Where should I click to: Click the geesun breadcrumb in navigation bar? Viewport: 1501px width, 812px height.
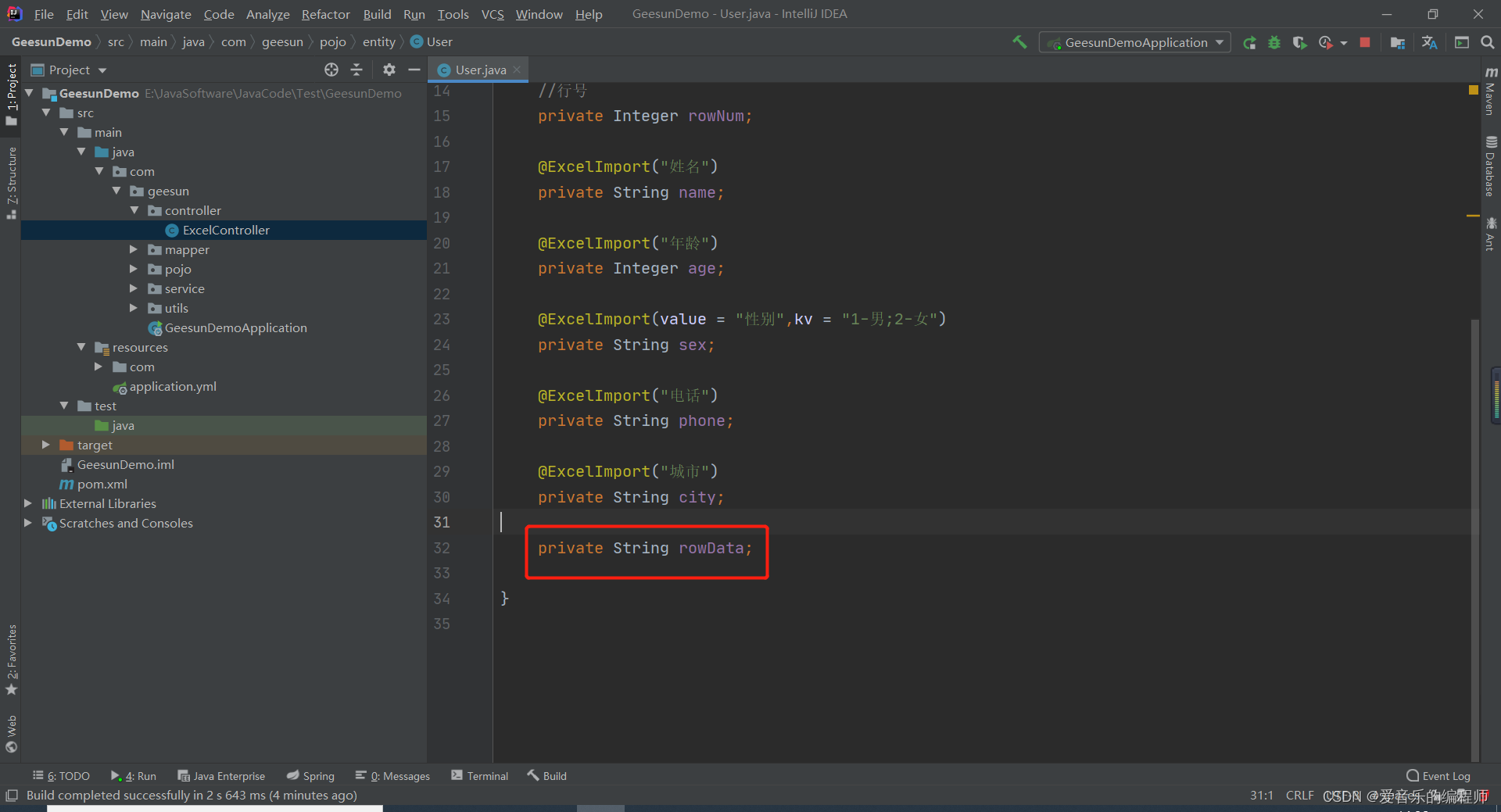(x=282, y=41)
